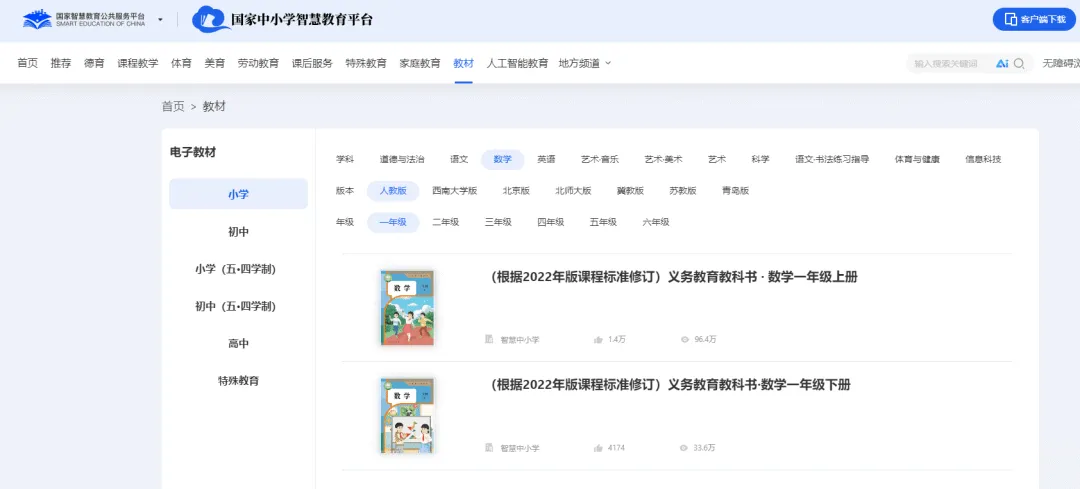Select the 语文 subject filter
Viewport: 1080px width, 489px height.
coord(459,159)
